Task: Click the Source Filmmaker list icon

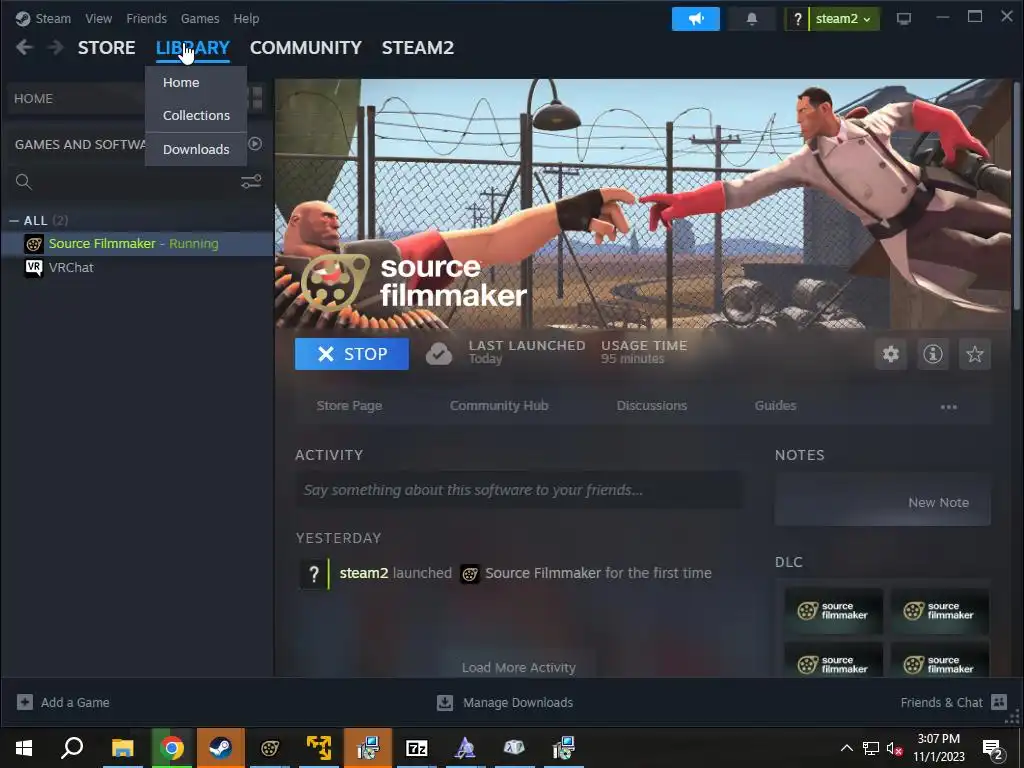Action: (34, 244)
